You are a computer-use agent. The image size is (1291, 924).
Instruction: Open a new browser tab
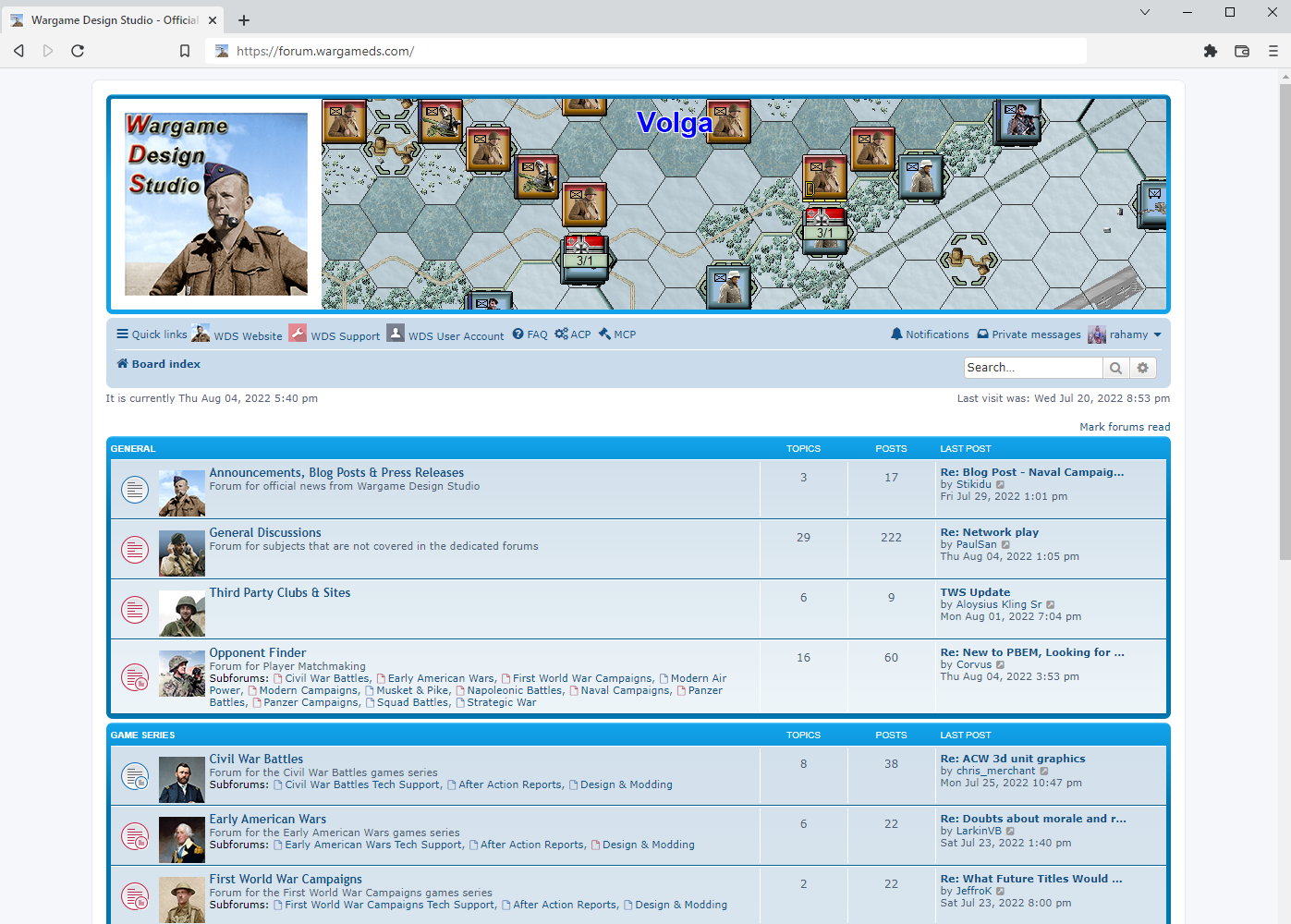(244, 19)
